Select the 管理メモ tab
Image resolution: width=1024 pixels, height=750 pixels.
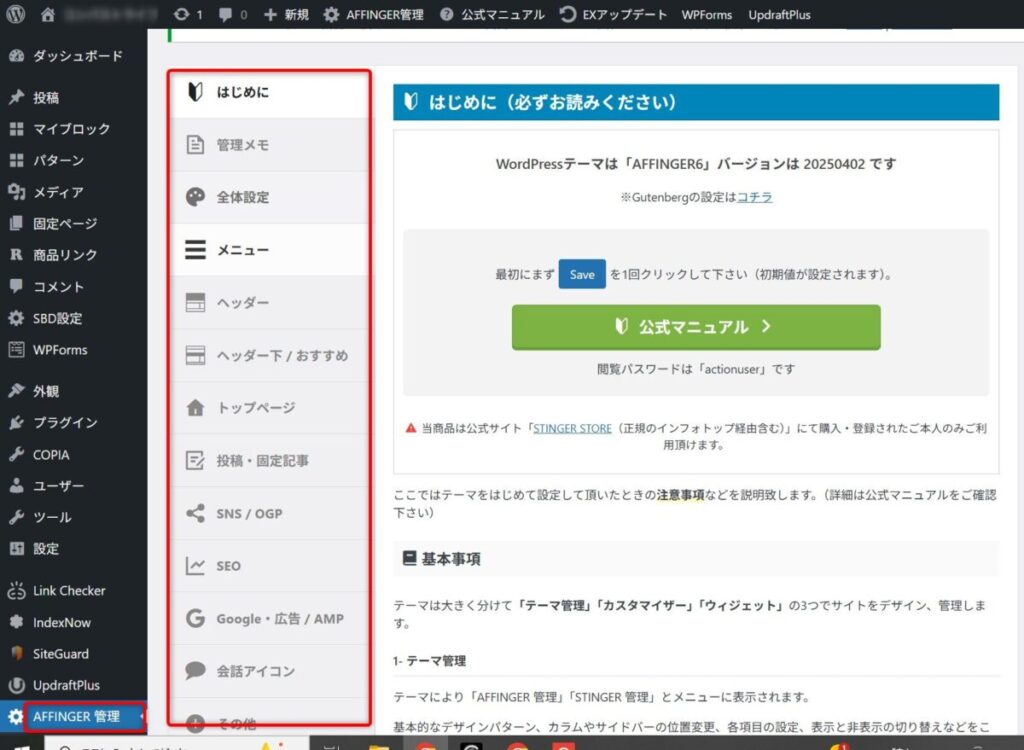pos(269,144)
